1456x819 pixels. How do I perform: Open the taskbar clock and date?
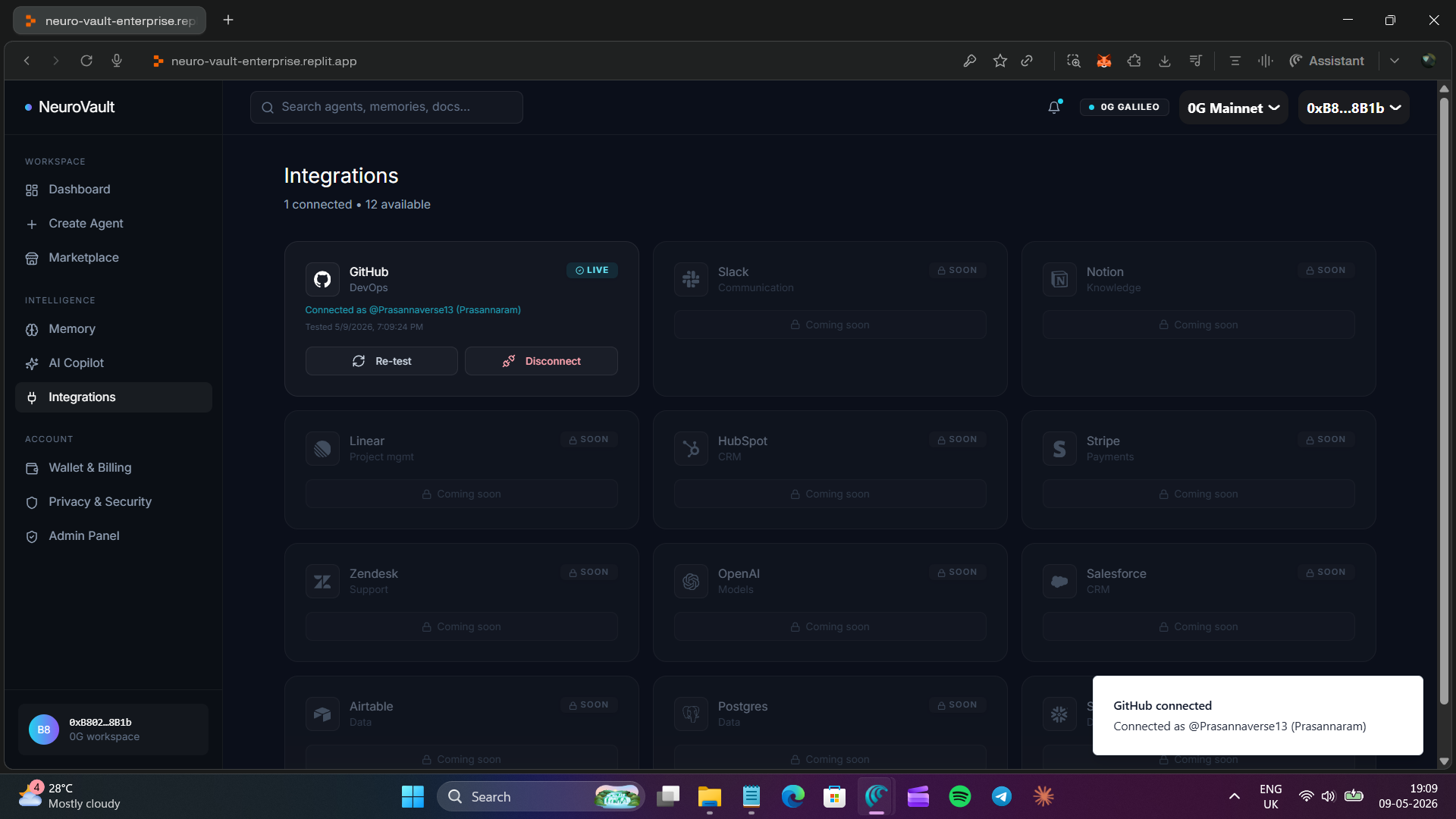pyautogui.click(x=1407, y=796)
